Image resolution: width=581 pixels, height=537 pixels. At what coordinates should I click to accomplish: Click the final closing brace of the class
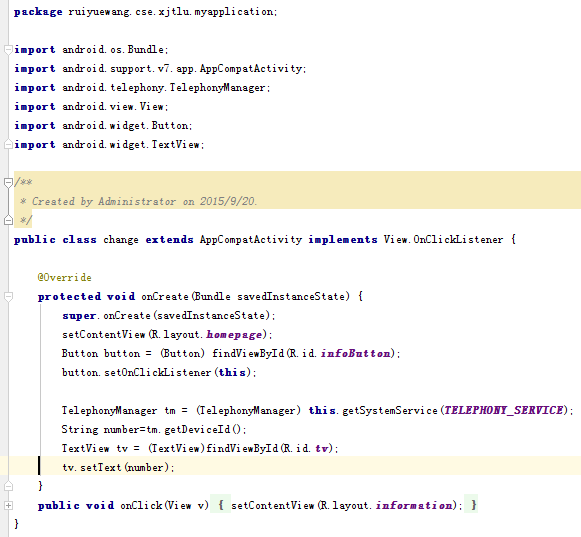click(x=16, y=524)
